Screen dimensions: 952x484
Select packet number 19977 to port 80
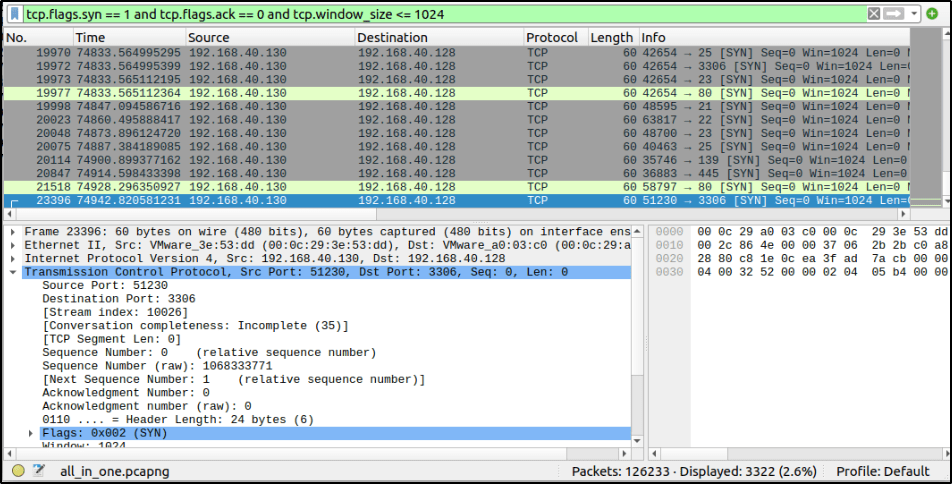pyautogui.click(x=300, y=93)
